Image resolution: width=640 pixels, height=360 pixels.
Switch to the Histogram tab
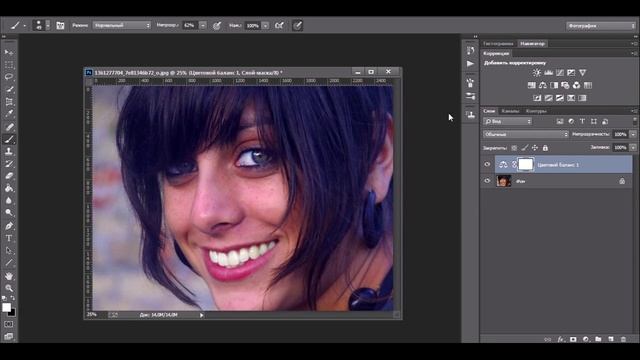(x=498, y=44)
